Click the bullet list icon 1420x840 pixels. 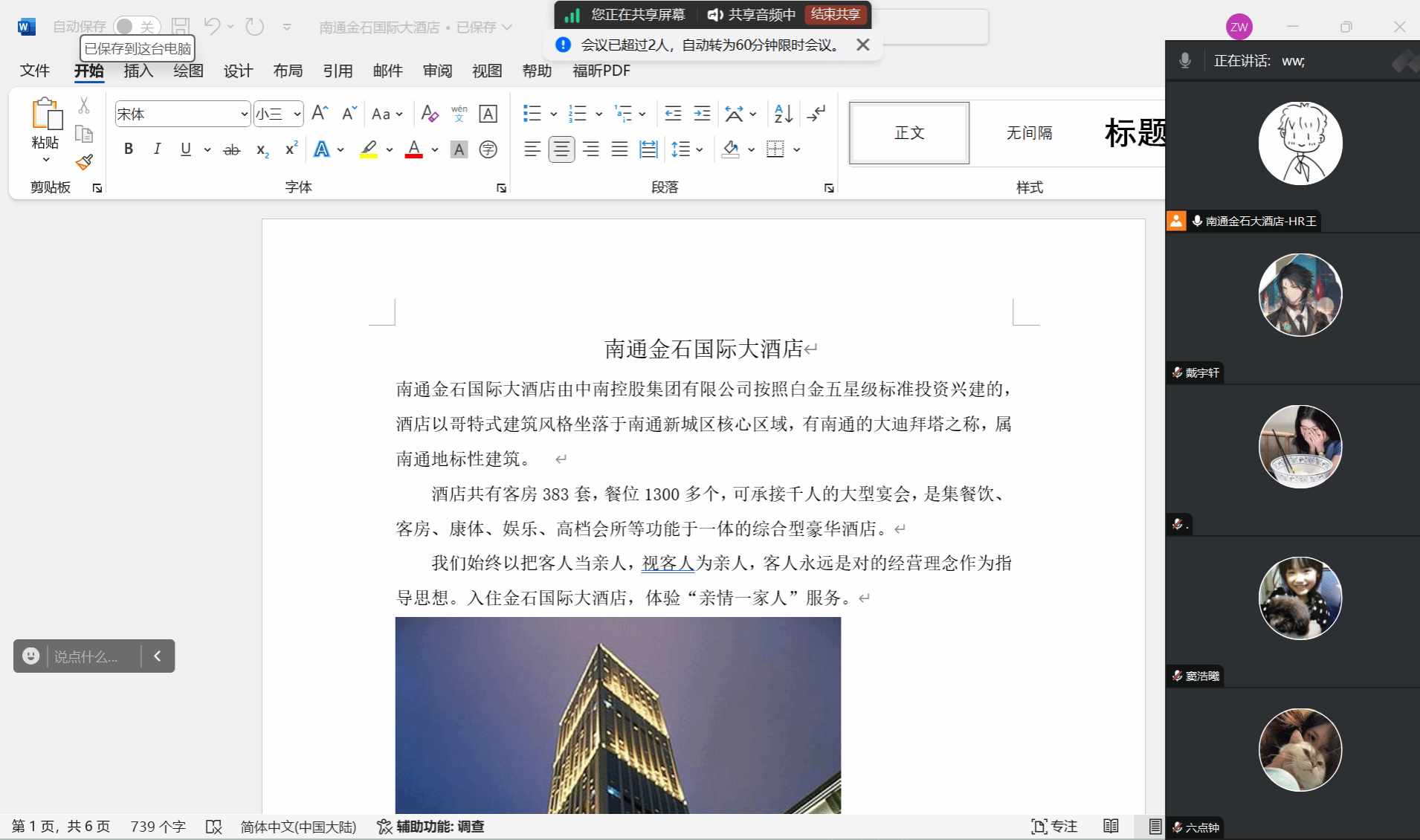pyautogui.click(x=532, y=114)
